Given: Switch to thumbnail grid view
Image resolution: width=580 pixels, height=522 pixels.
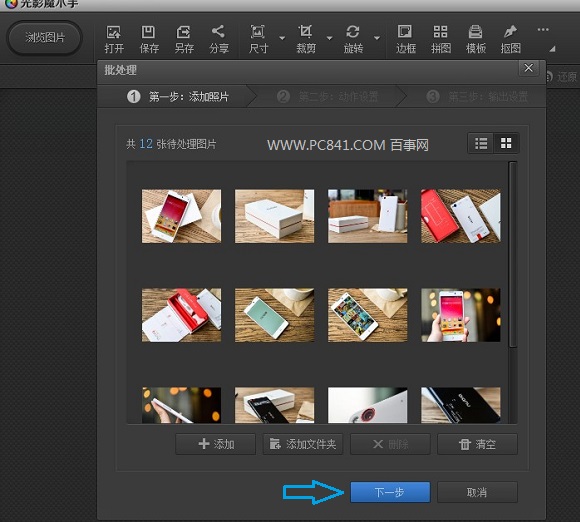Looking at the screenshot, I should click(x=506, y=143).
